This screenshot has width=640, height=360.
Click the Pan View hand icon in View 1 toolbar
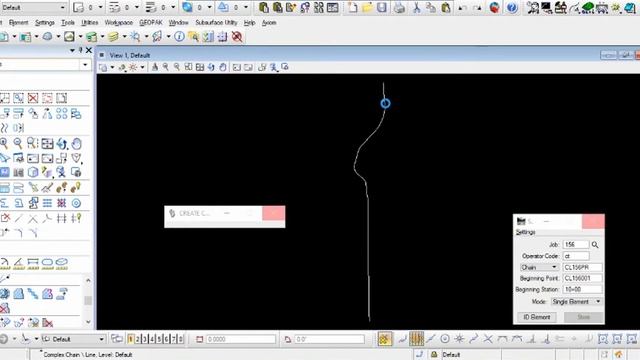pos(222,67)
